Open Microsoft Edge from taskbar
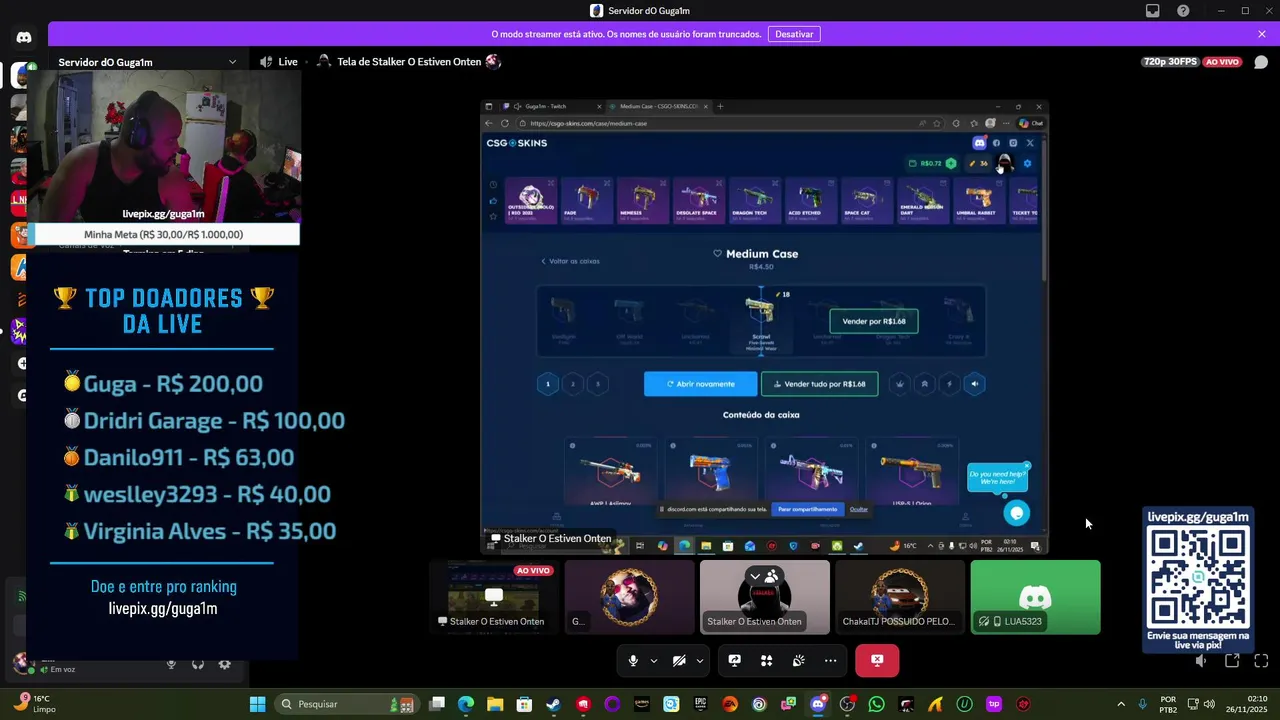 466,704
